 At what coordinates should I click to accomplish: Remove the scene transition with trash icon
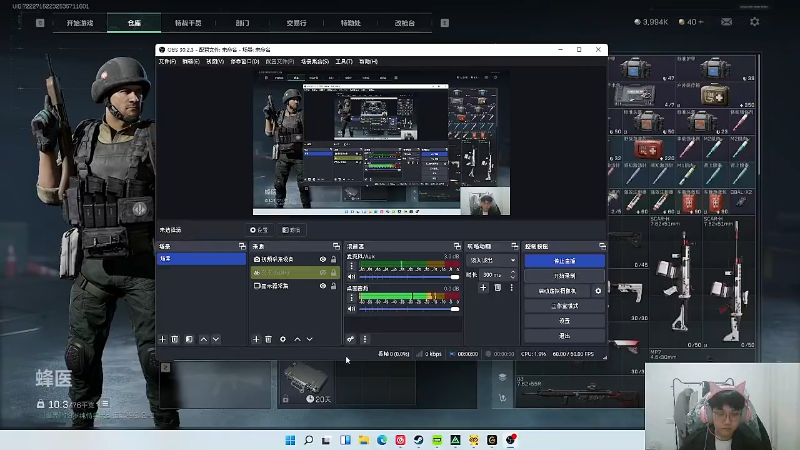point(497,288)
